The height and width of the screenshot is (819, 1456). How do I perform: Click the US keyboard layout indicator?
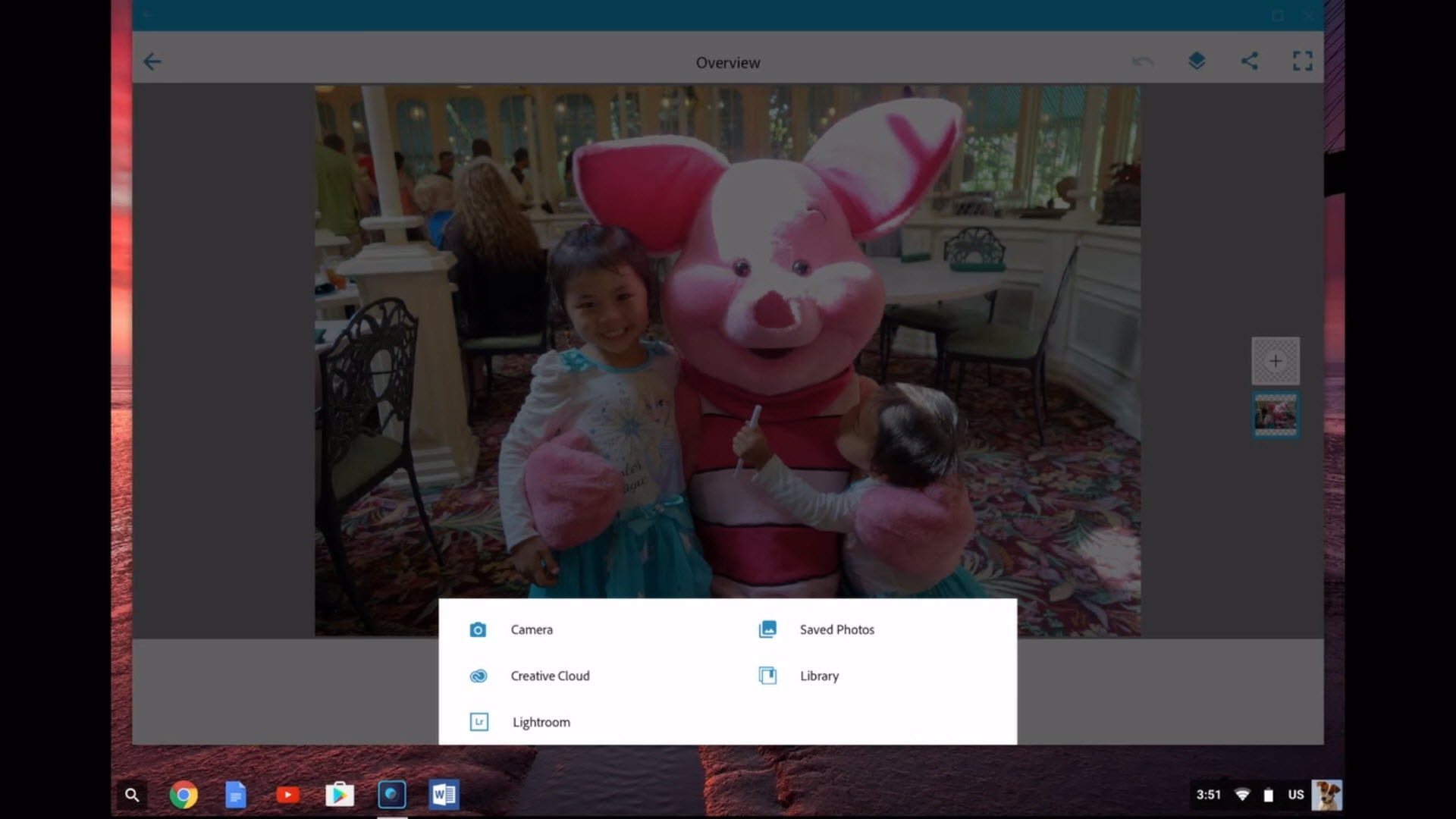pyautogui.click(x=1296, y=795)
